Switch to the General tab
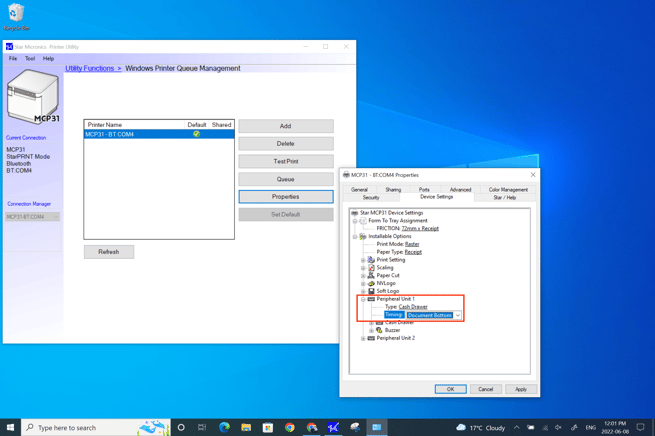The width and height of the screenshot is (655, 436). coord(359,190)
